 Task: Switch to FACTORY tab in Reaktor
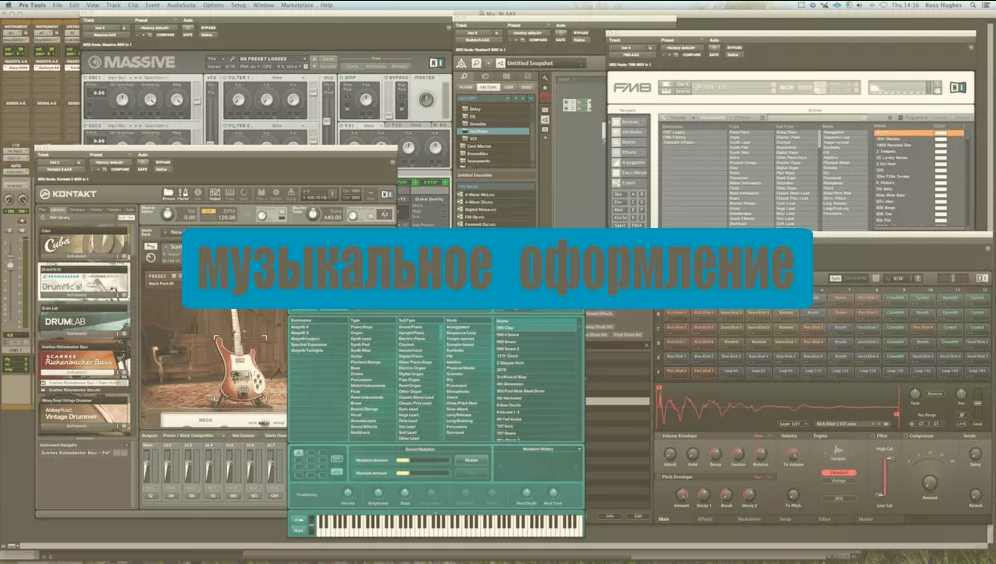[488, 87]
